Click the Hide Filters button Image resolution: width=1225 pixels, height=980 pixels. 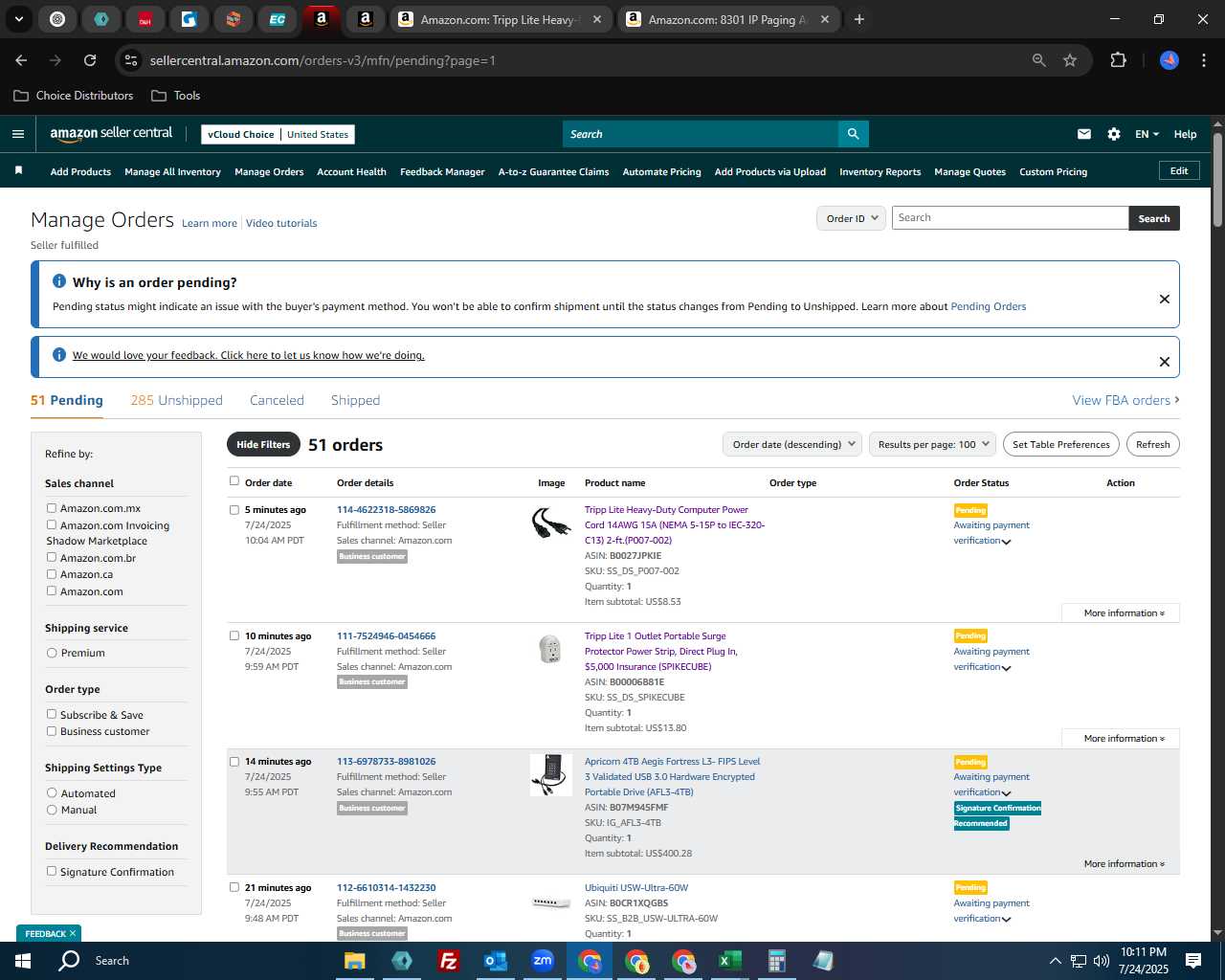point(263,444)
